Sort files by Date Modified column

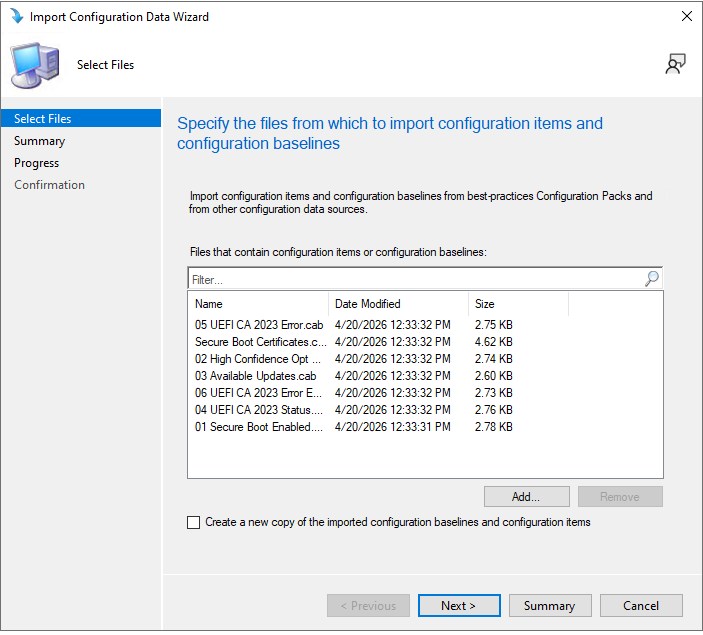(x=397, y=304)
